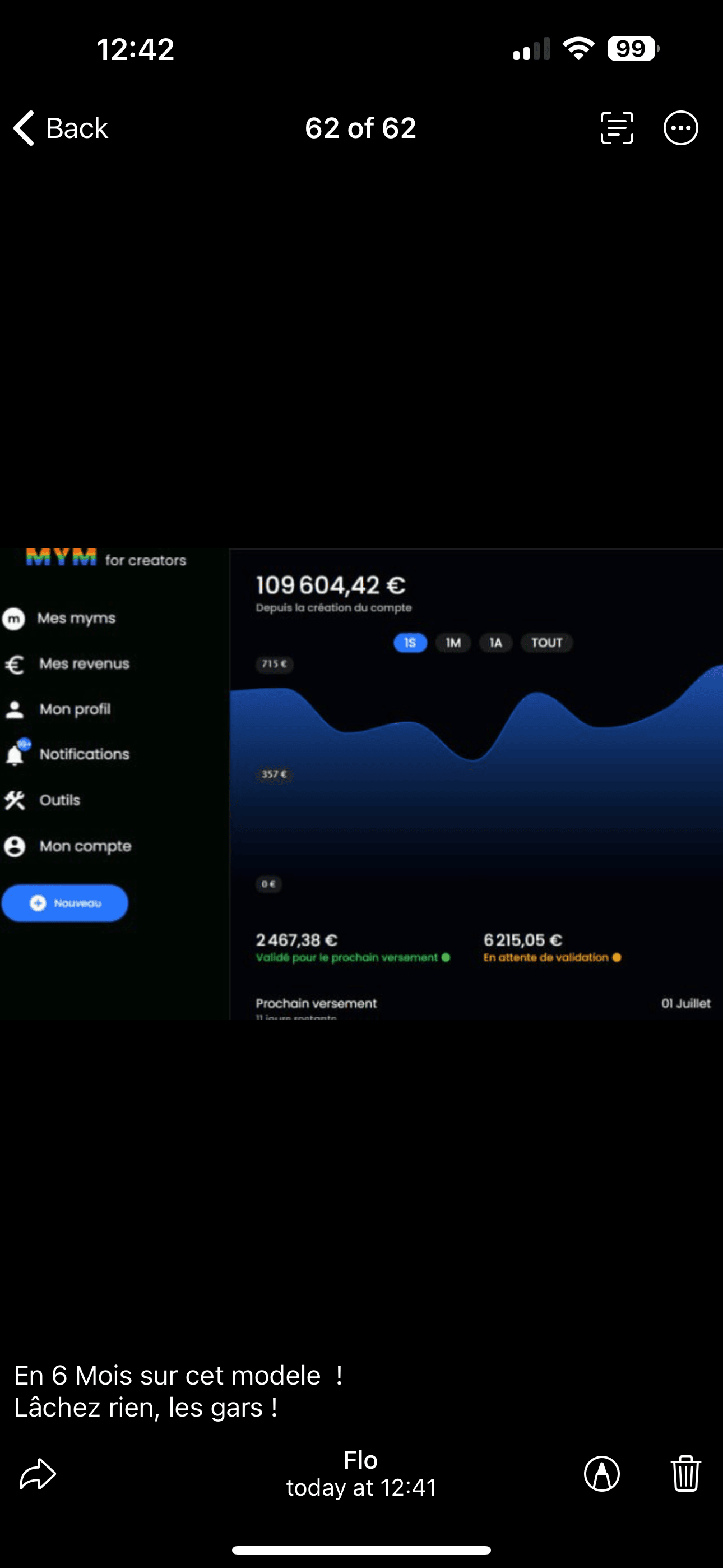
Task: Open the markup pen icon
Action: (601, 1474)
